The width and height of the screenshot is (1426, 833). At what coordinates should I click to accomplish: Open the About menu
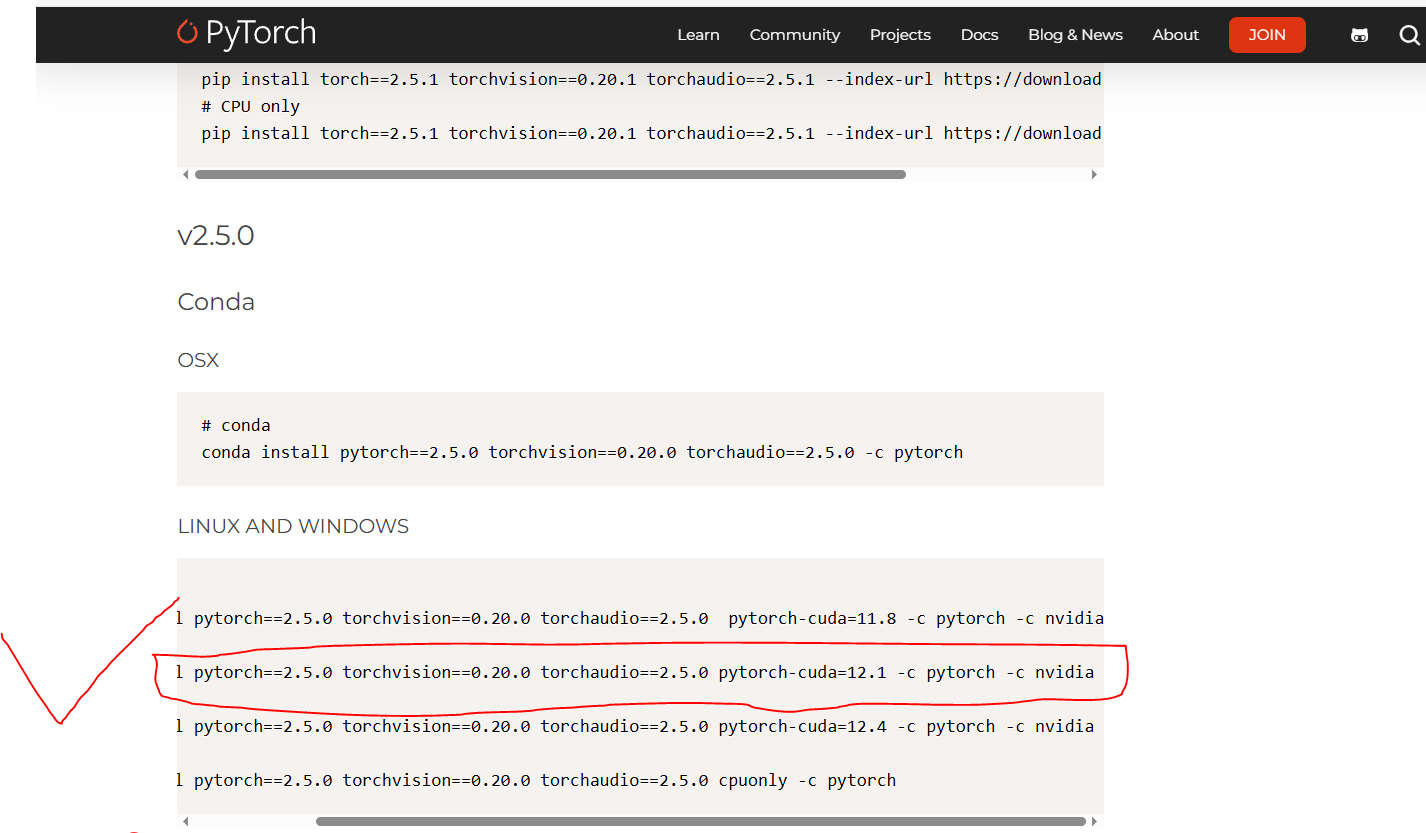pos(1175,35)
